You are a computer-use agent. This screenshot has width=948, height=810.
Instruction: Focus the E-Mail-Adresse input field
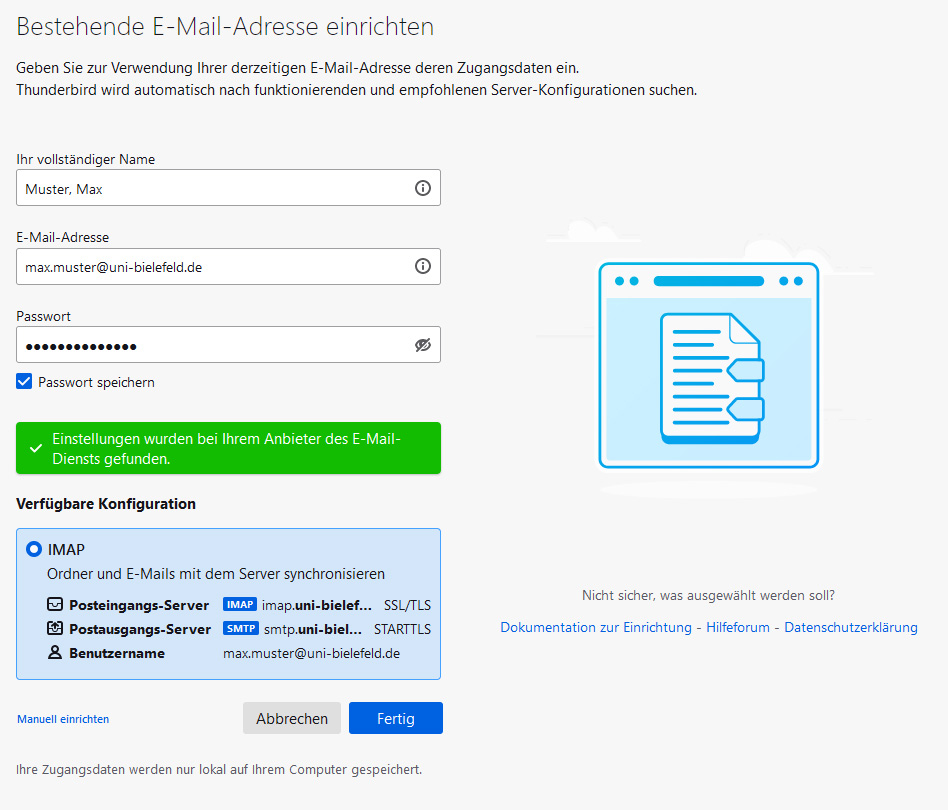click(x=210, y=267)
